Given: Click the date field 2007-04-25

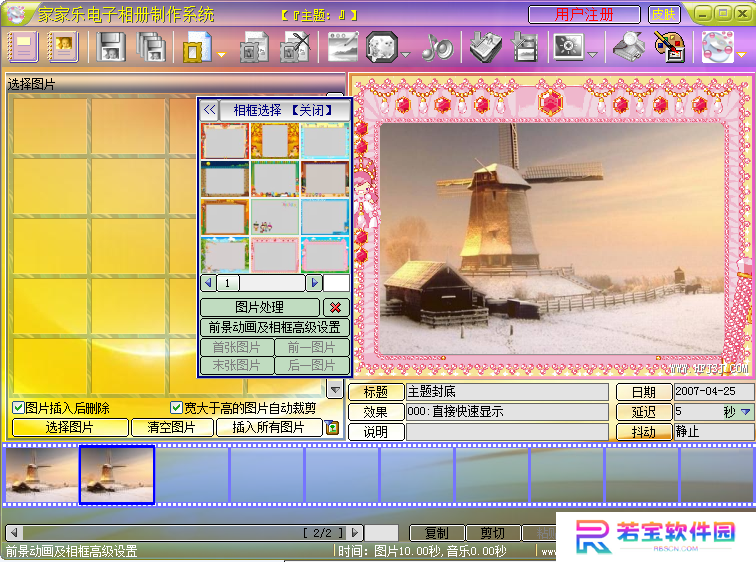Looking at the screenshot, I should [x=714, y=392].
